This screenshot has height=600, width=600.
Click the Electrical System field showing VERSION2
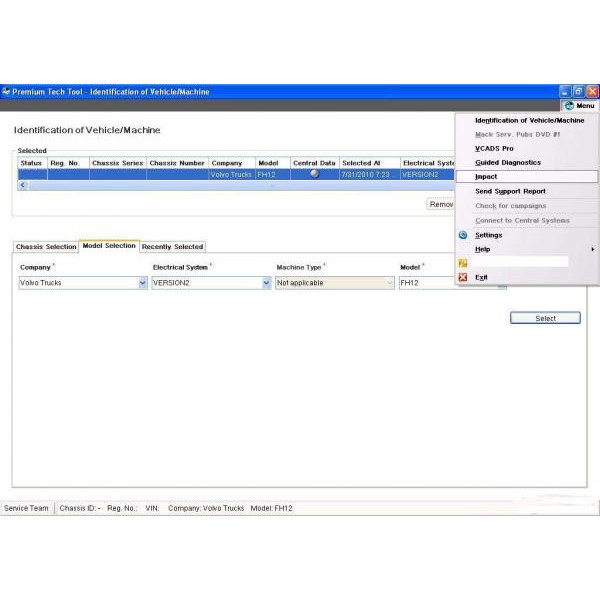pos(211,283)
